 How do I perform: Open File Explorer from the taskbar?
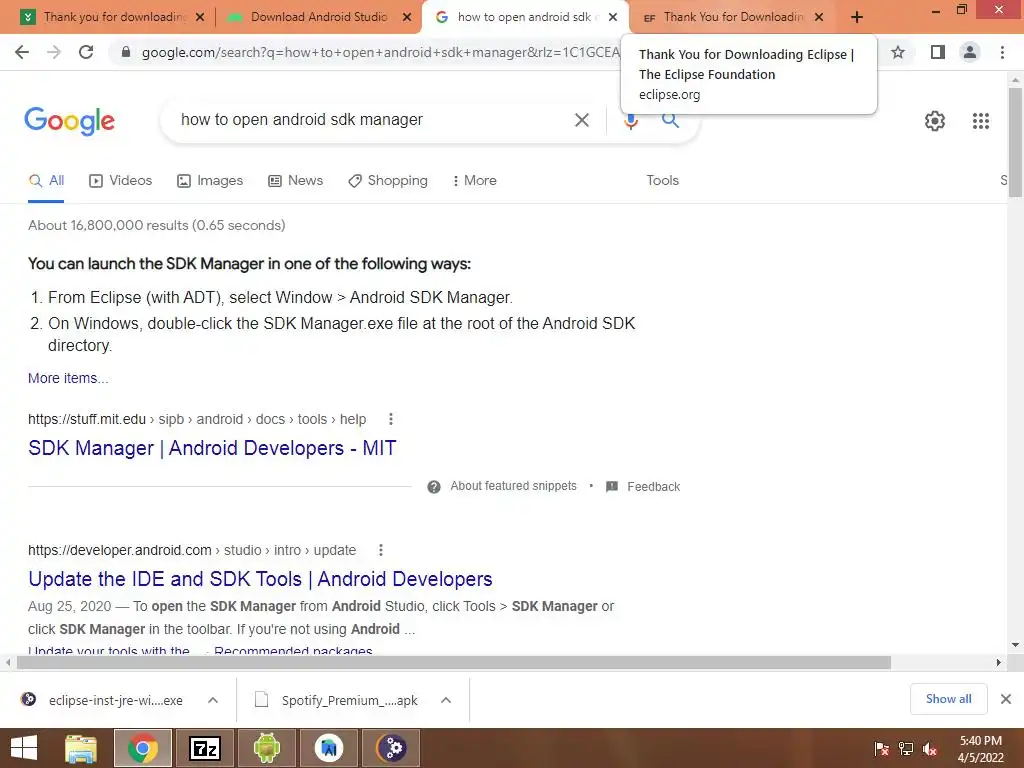(81, 748)
